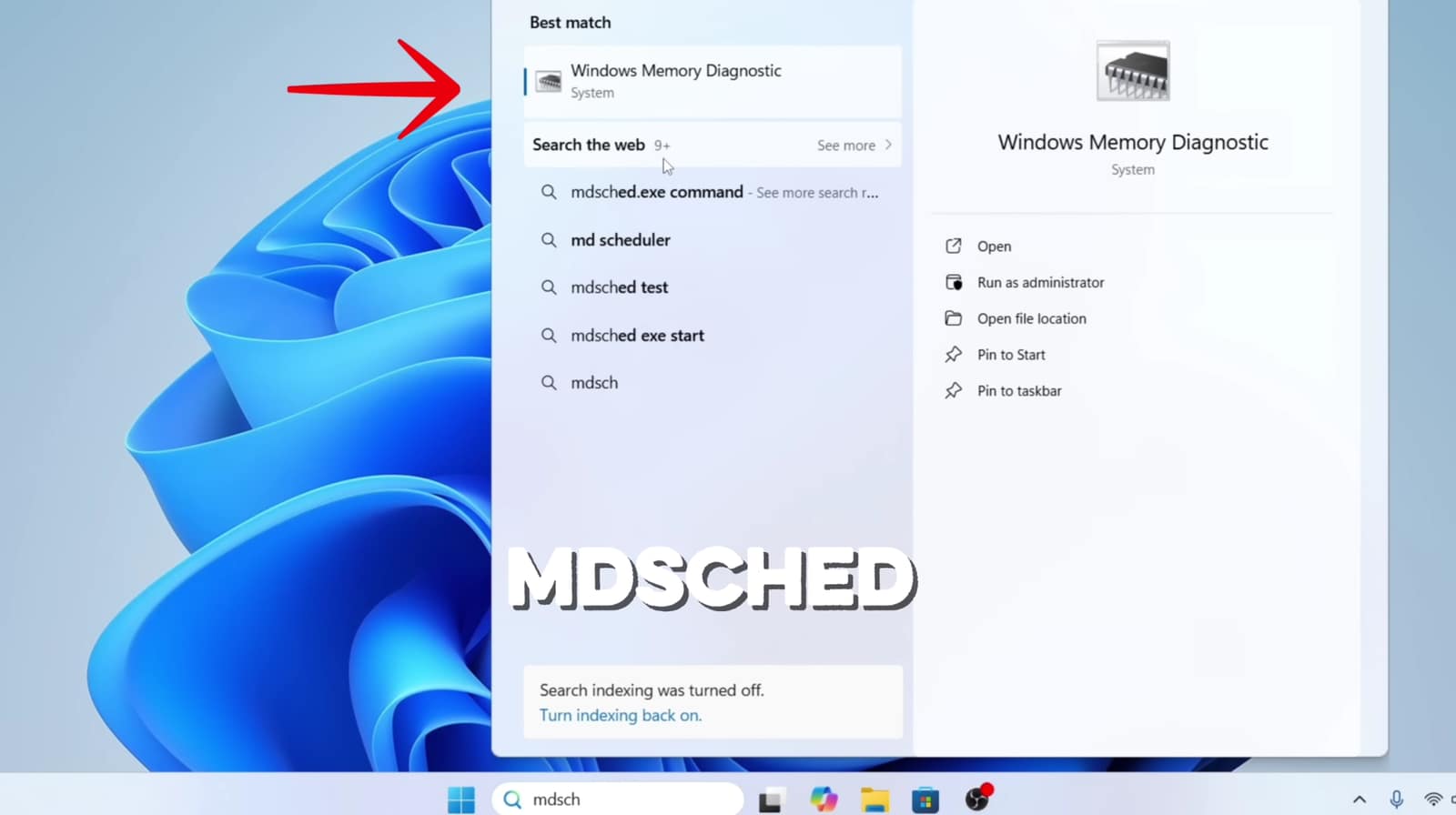
Task: Click the pin icon beside Pin to Start
Action: click(x=953, y=355)
